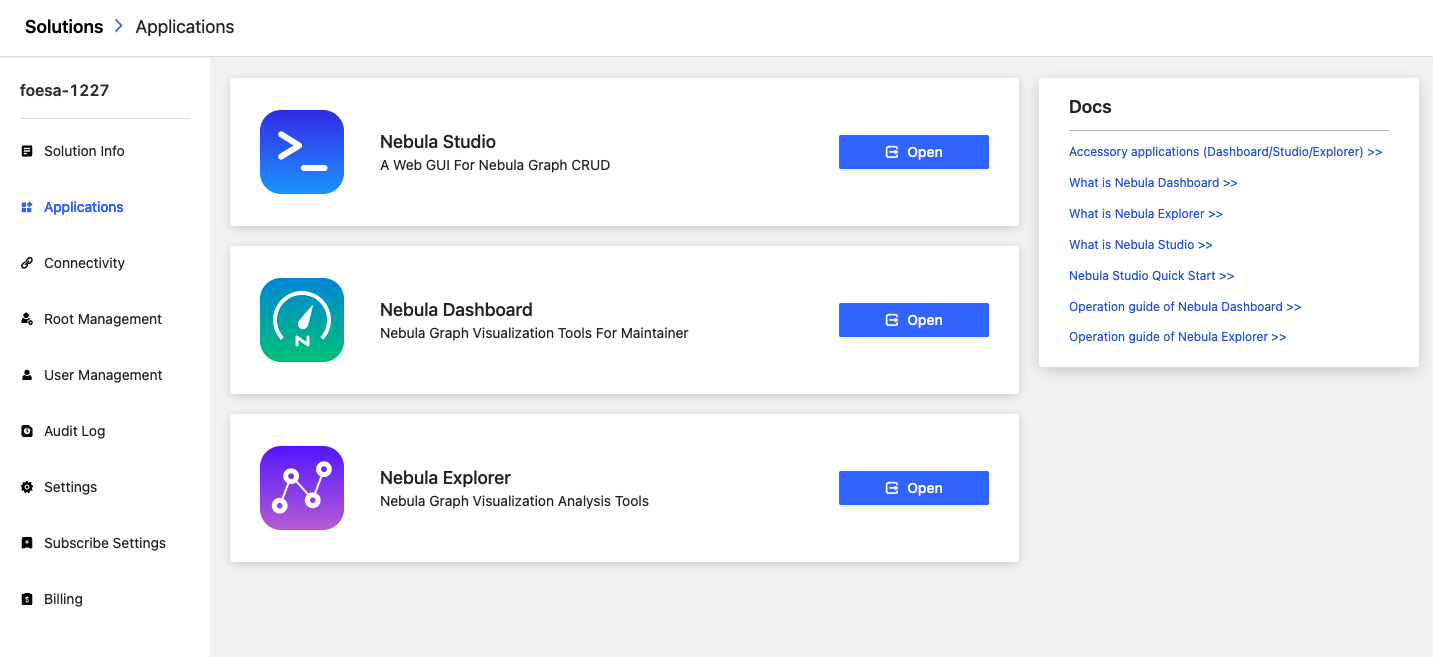
Task: View the Operation guide of Nebula Dashboard
Action: click(x=1185, y=307)
